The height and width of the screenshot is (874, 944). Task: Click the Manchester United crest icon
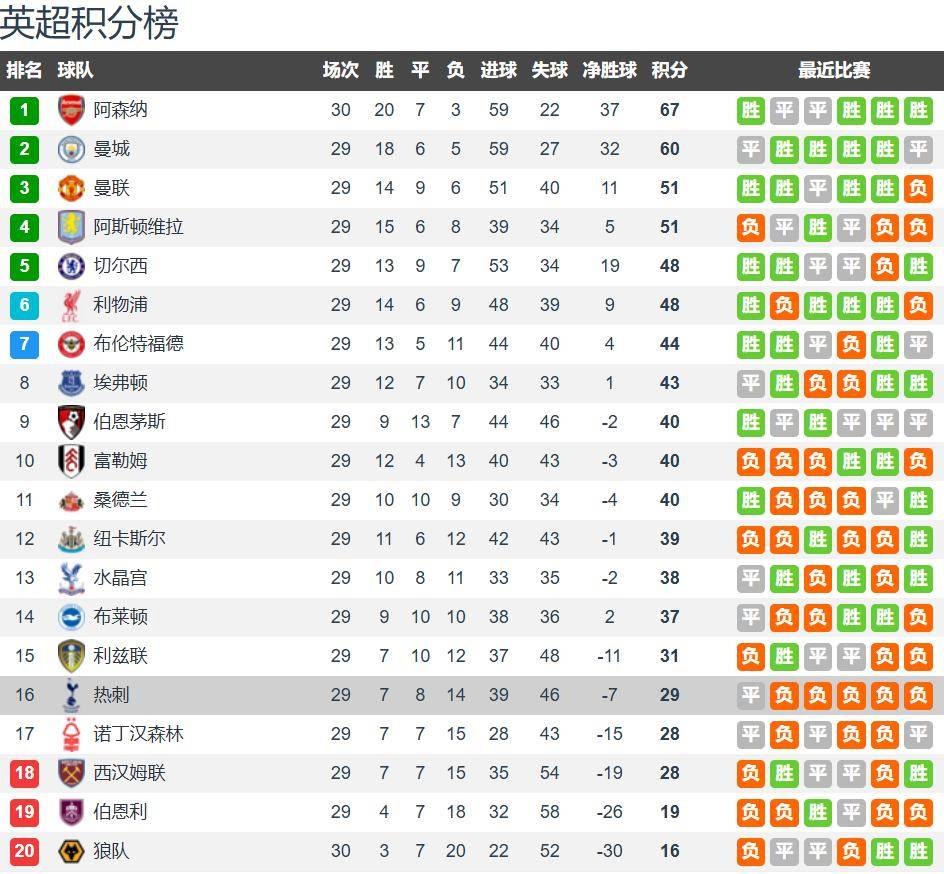tap(72, 188)
